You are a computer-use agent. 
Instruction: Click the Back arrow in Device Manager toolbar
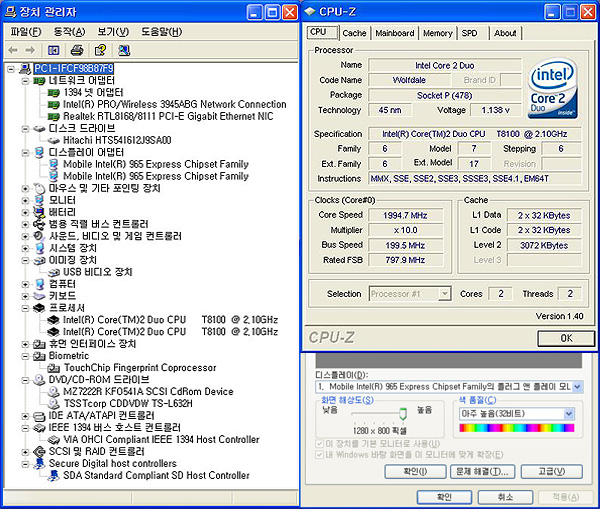[x=13, y=50]
